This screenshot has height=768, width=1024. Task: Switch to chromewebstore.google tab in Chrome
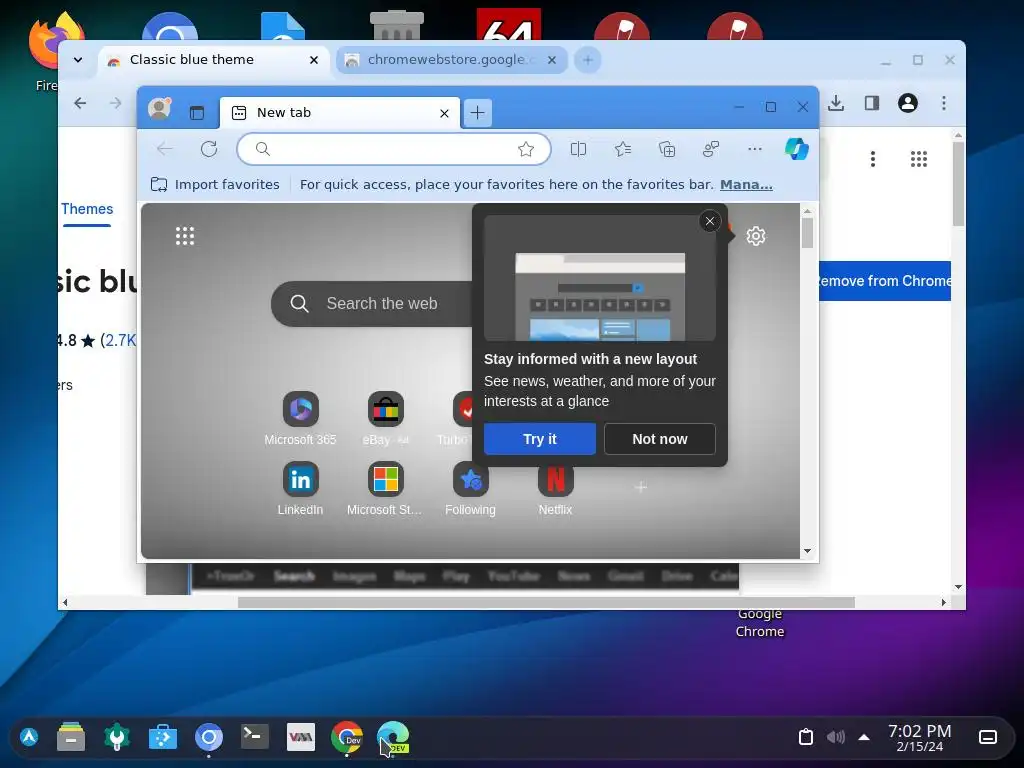pyautogui.click(x=451, y=60)
